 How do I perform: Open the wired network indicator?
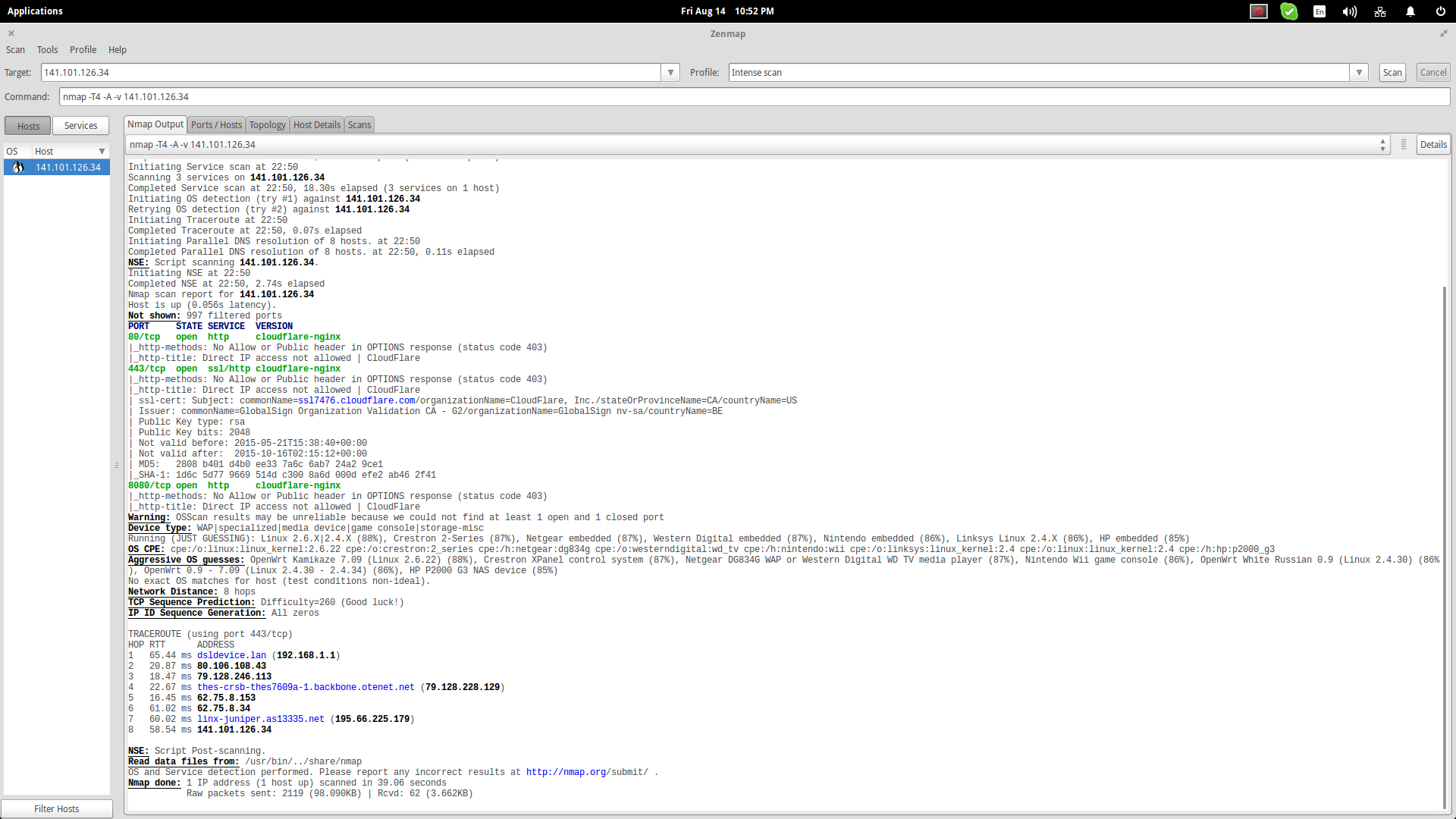[x=1380, y=11]
